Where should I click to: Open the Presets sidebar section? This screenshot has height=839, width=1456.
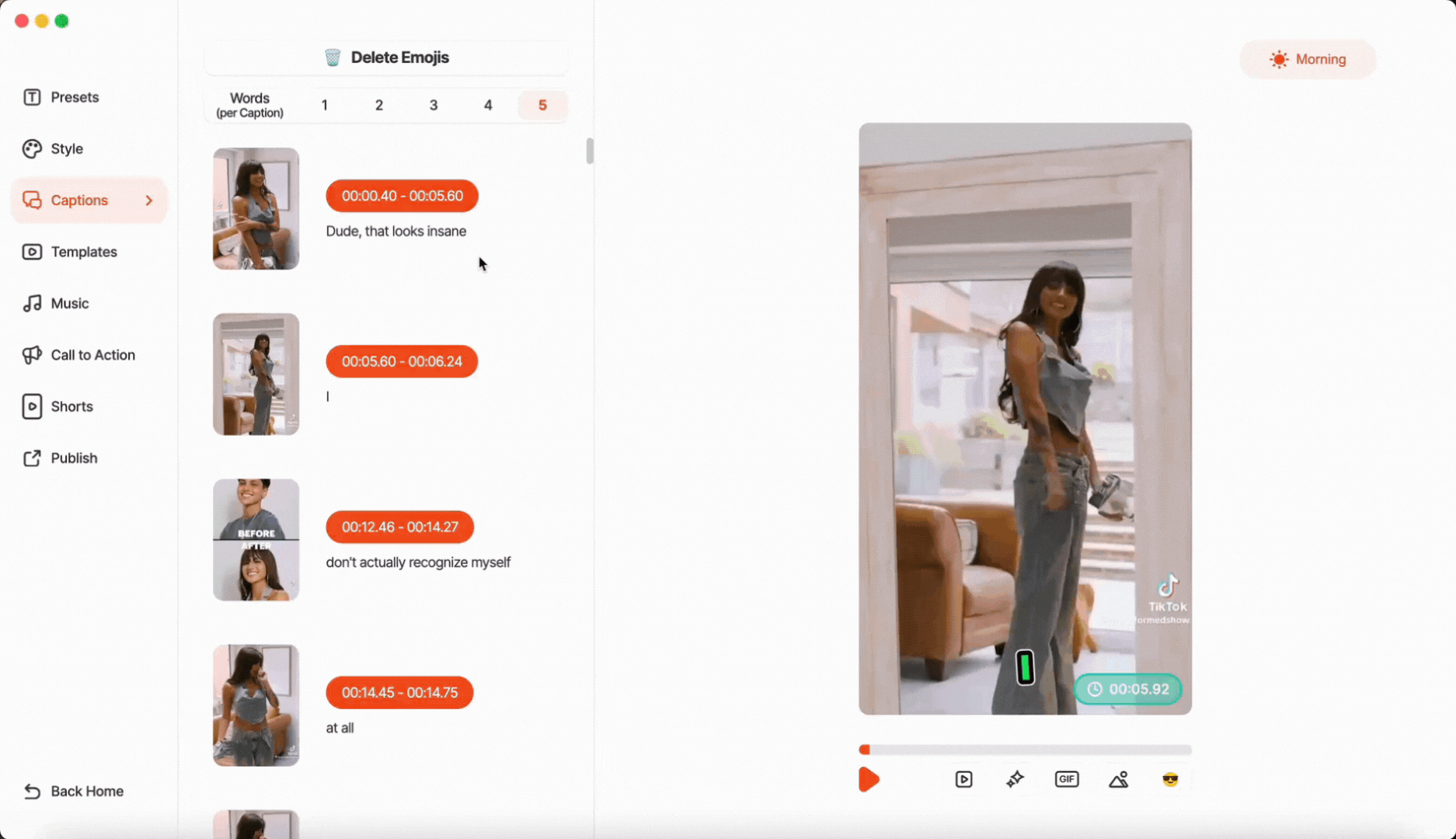click(75, 97)
